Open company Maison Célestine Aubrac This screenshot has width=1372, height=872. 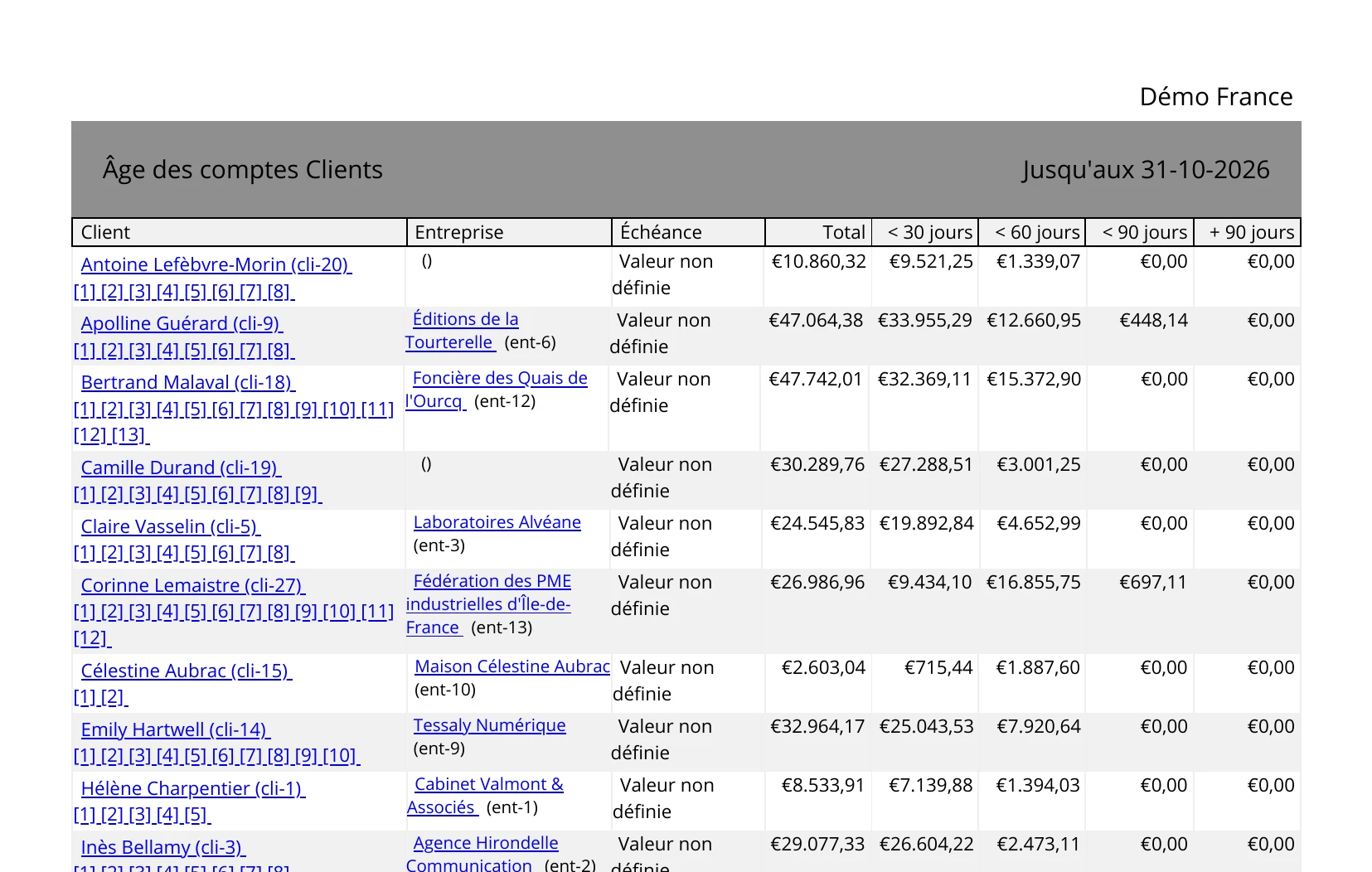[x=512, y=666]
